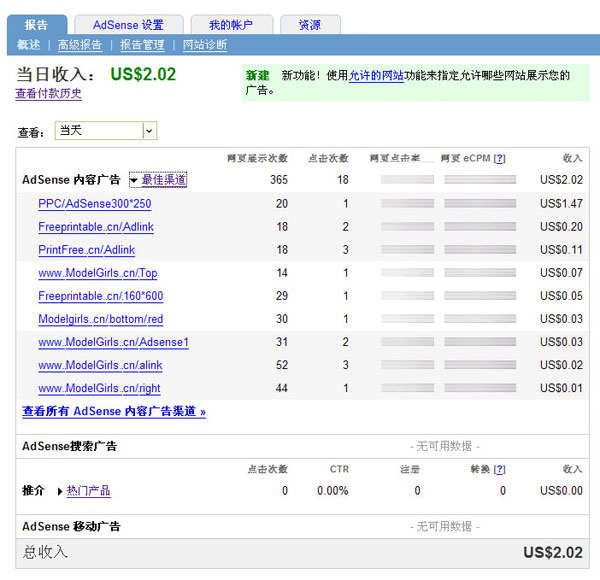
Task: Switch to the 我的帐户 tab
Action: tap(230, 24)
